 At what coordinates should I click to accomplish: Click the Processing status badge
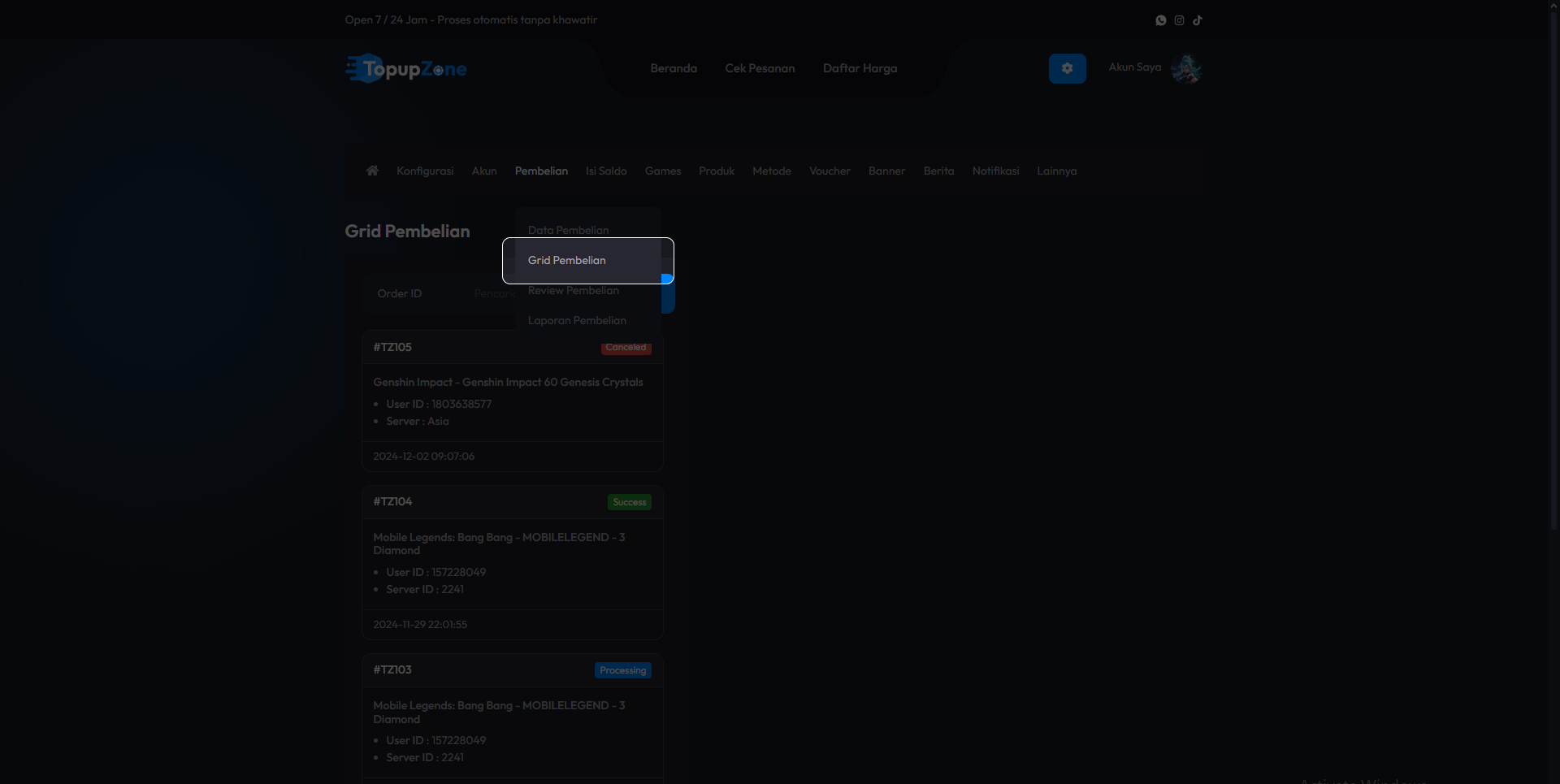tap(623, 670)
